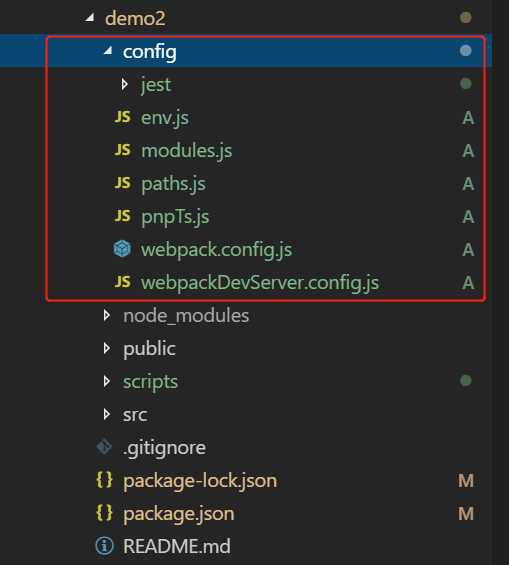Expand the node_modules folder
Image resolution: width=509 pixels, height=565 pixels.
[x=107, y=315]
